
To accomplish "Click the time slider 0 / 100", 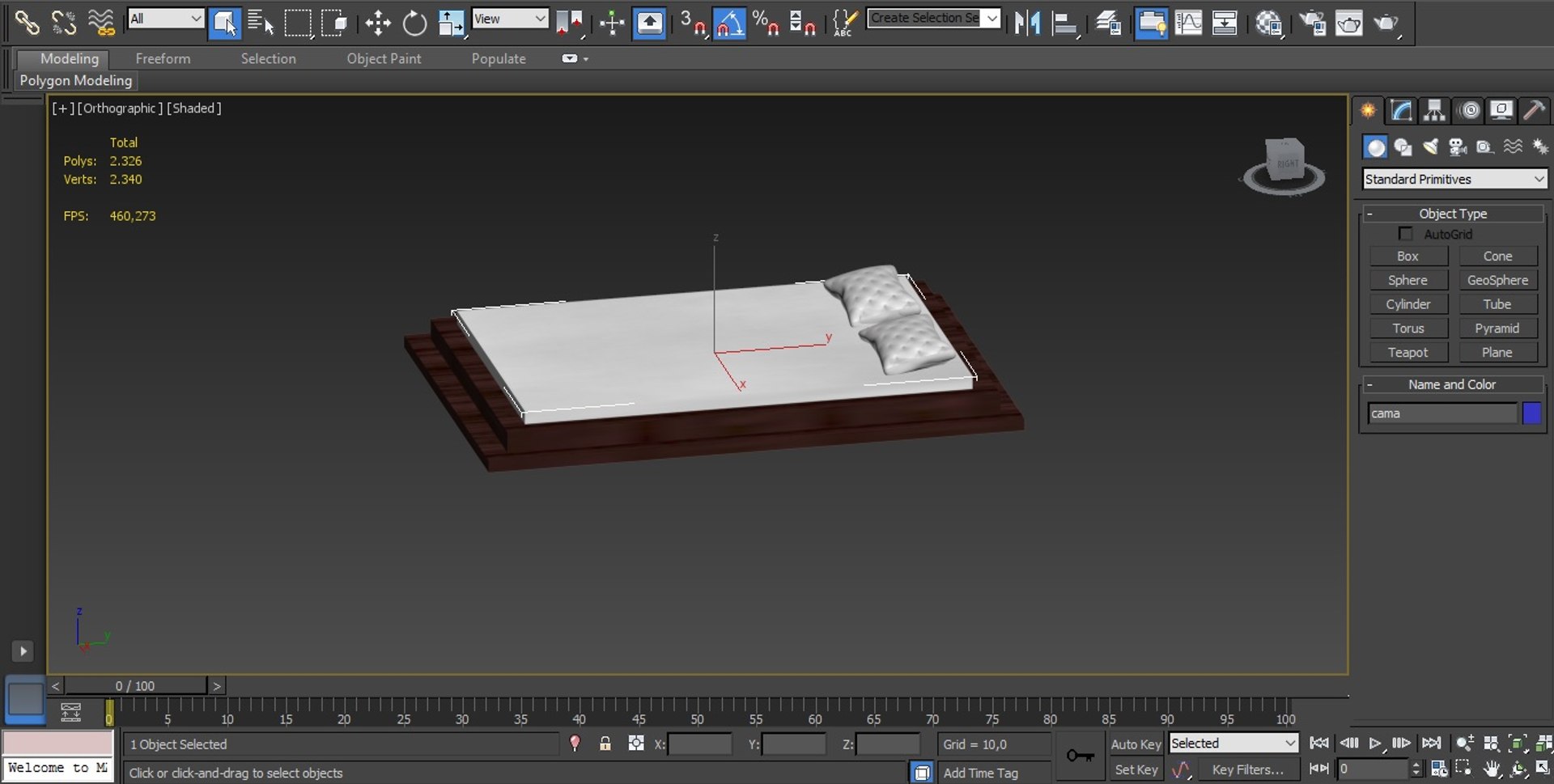I will [135, 686].
